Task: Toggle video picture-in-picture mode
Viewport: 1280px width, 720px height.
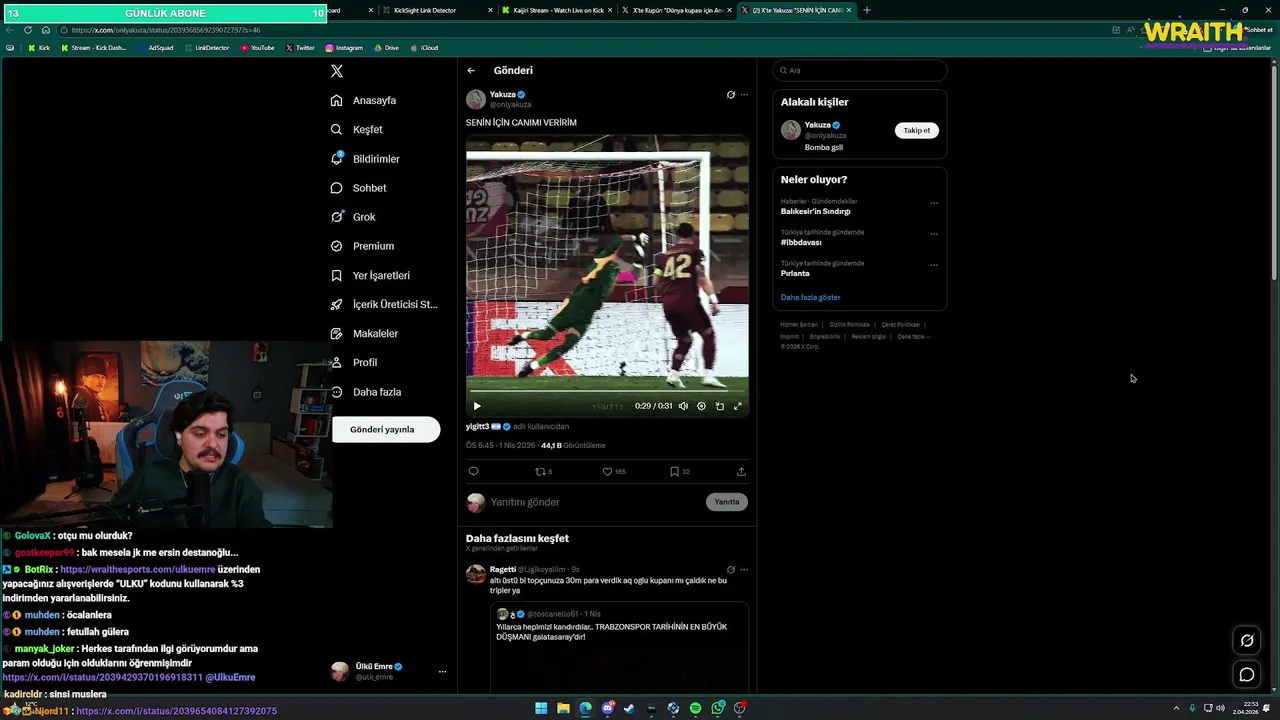Action: [x=719, y=406]
